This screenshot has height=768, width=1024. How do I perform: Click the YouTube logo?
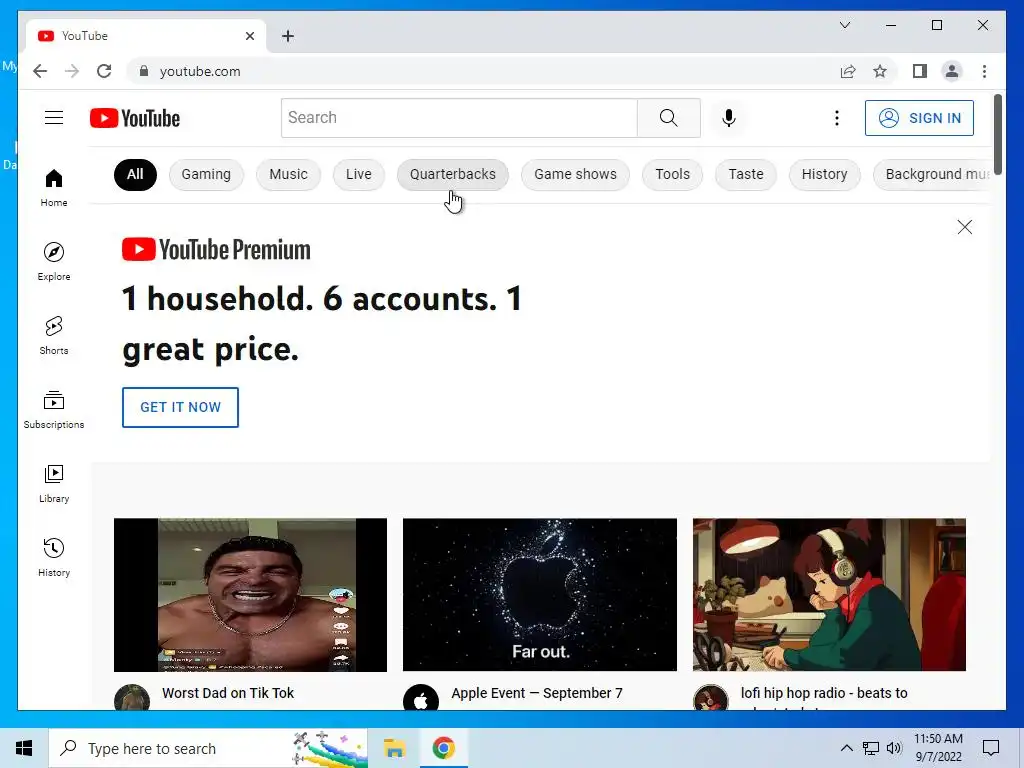tap(135, 118)
